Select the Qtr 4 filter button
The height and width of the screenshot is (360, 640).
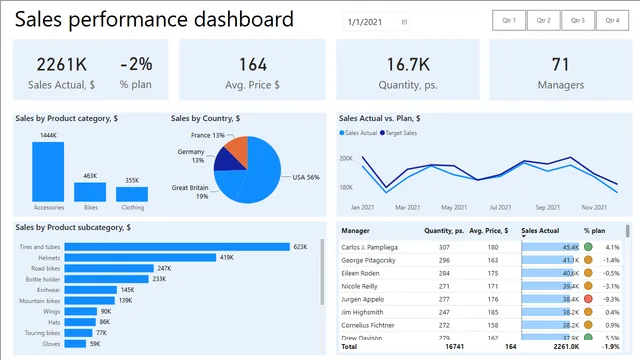612,20
